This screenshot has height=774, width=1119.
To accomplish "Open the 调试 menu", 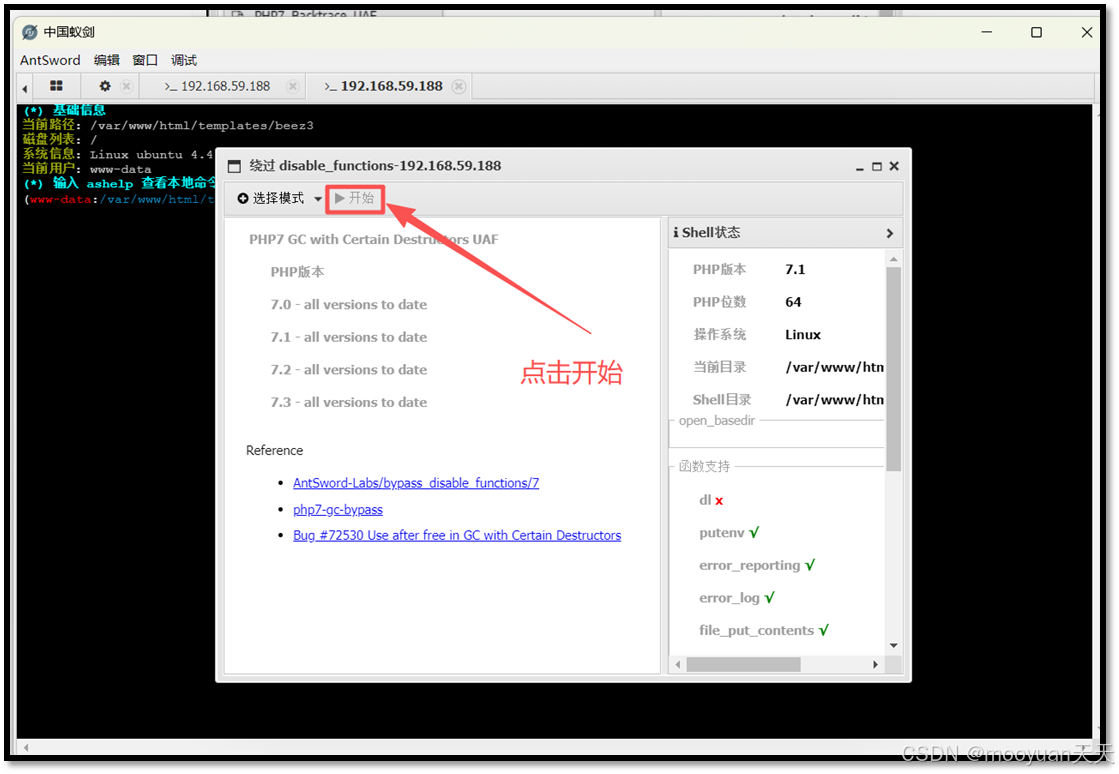I will (183, 60).
